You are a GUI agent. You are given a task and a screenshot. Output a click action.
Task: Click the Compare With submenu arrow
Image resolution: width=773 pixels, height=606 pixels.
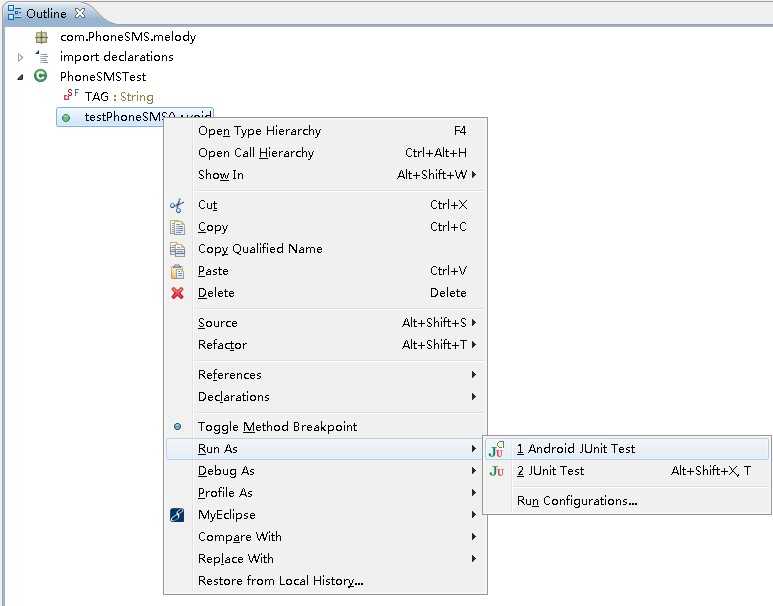474,536
